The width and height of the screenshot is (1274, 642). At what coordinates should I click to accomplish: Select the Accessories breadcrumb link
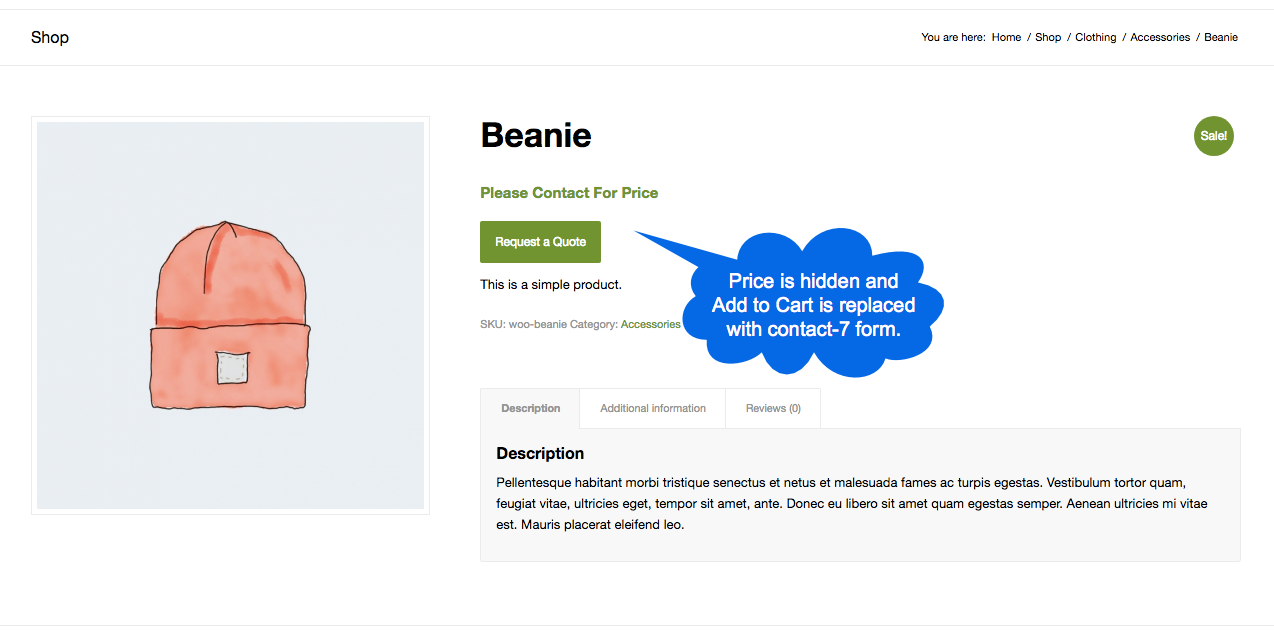[1160, 38]
